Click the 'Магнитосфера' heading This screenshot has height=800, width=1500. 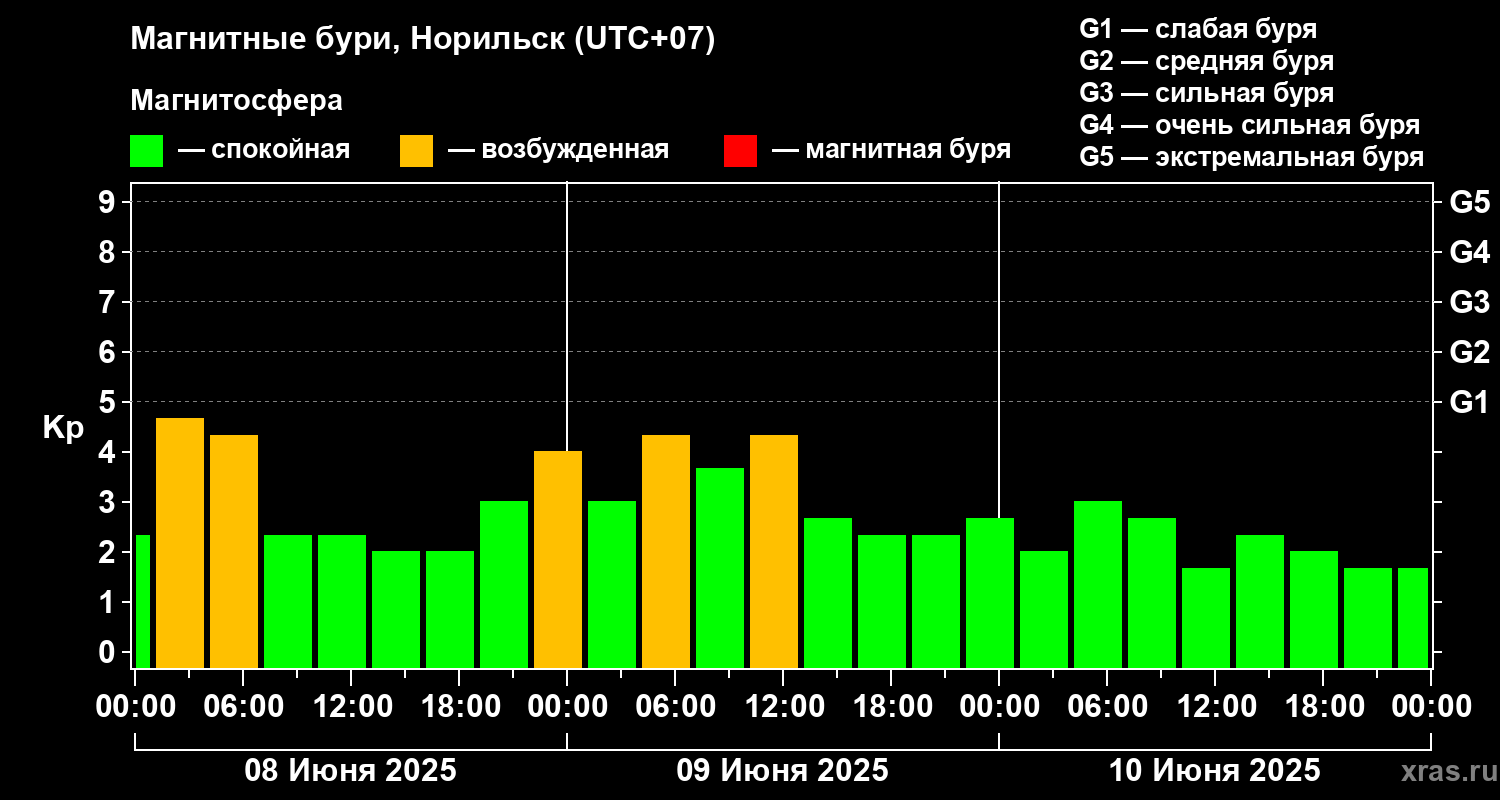[236, 101]
